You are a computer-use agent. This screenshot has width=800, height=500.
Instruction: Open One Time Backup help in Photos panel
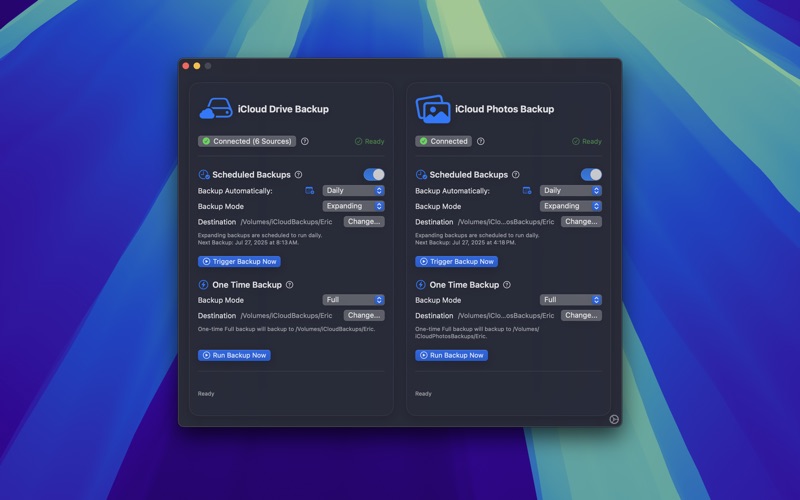tap(507, 285)
